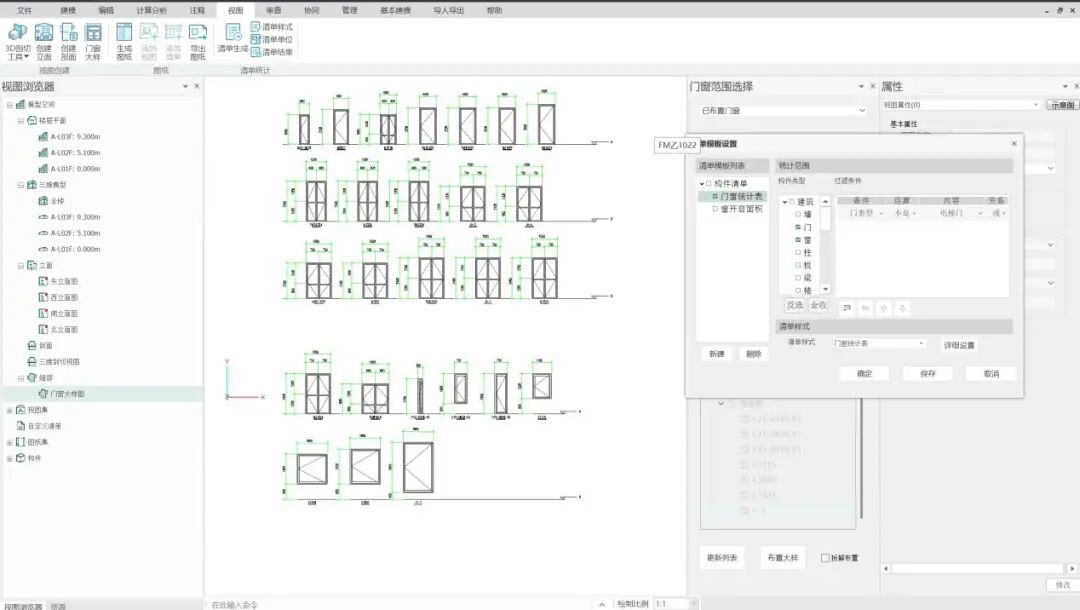
Task: Click the add-row icon below filter table
Action: (848, 308)
